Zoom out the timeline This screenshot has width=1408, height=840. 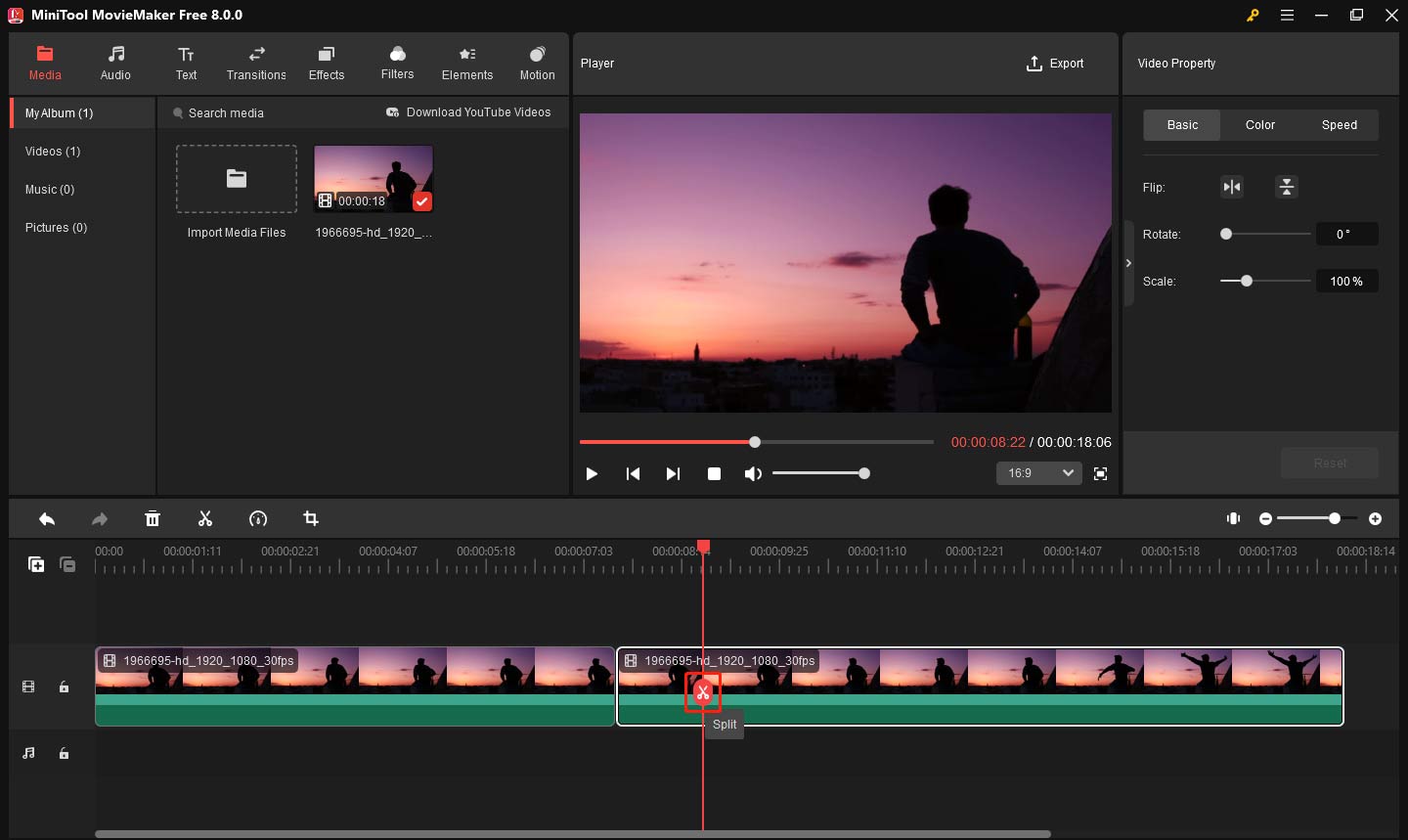coord(1265,518)
